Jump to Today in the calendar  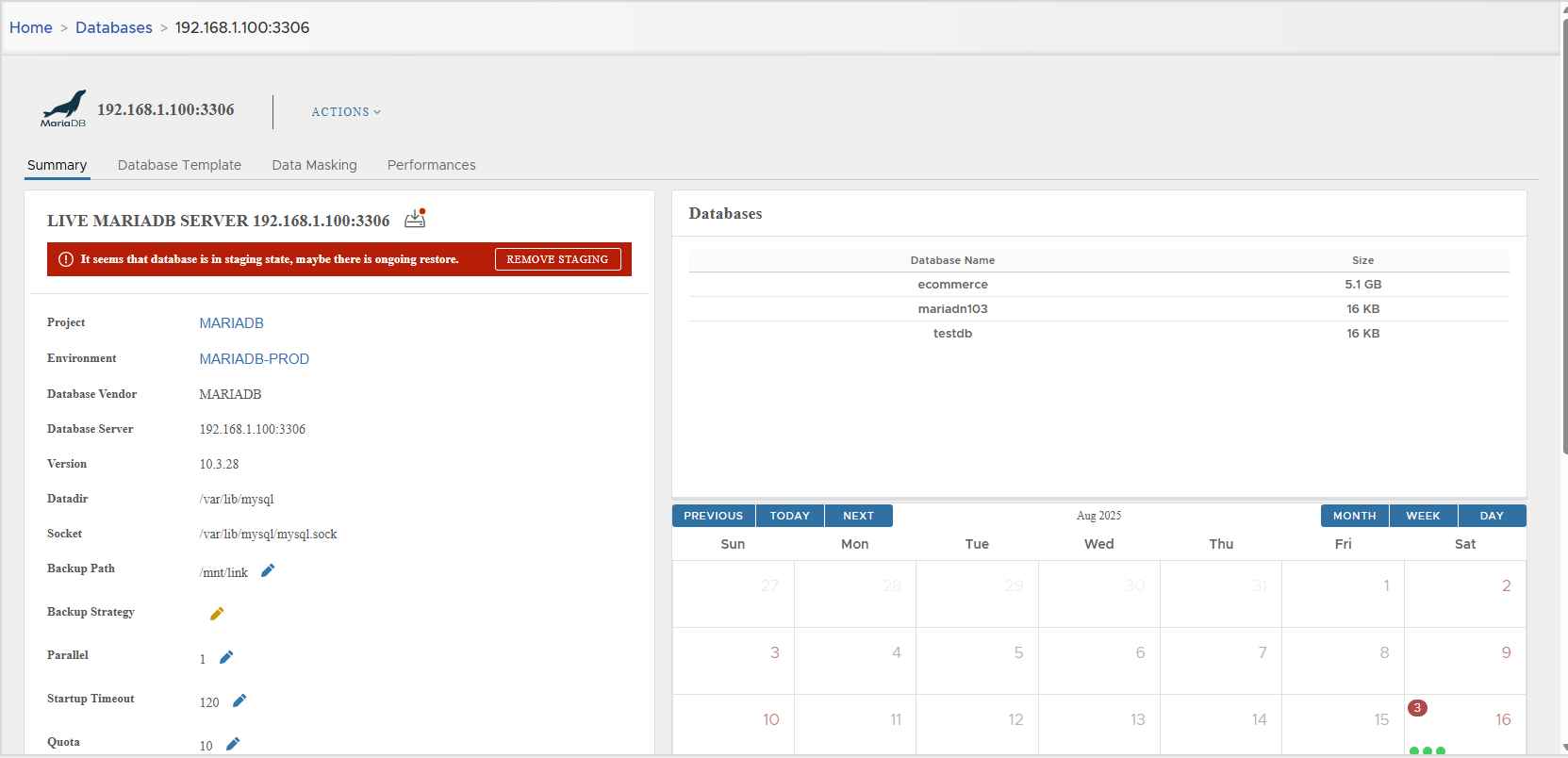[789, 516]
